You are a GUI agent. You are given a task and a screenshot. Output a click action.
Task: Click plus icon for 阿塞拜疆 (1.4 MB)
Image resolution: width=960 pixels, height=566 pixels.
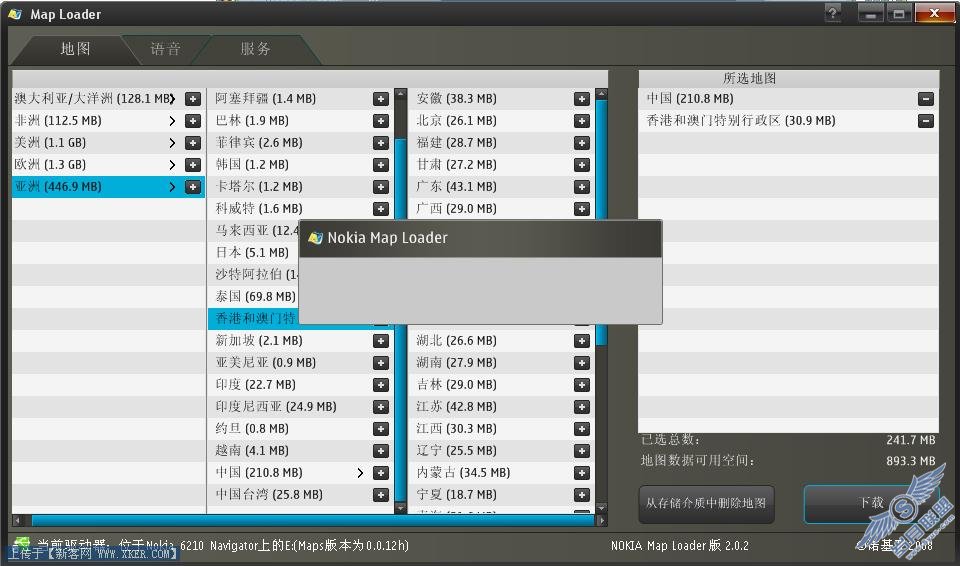381,99
